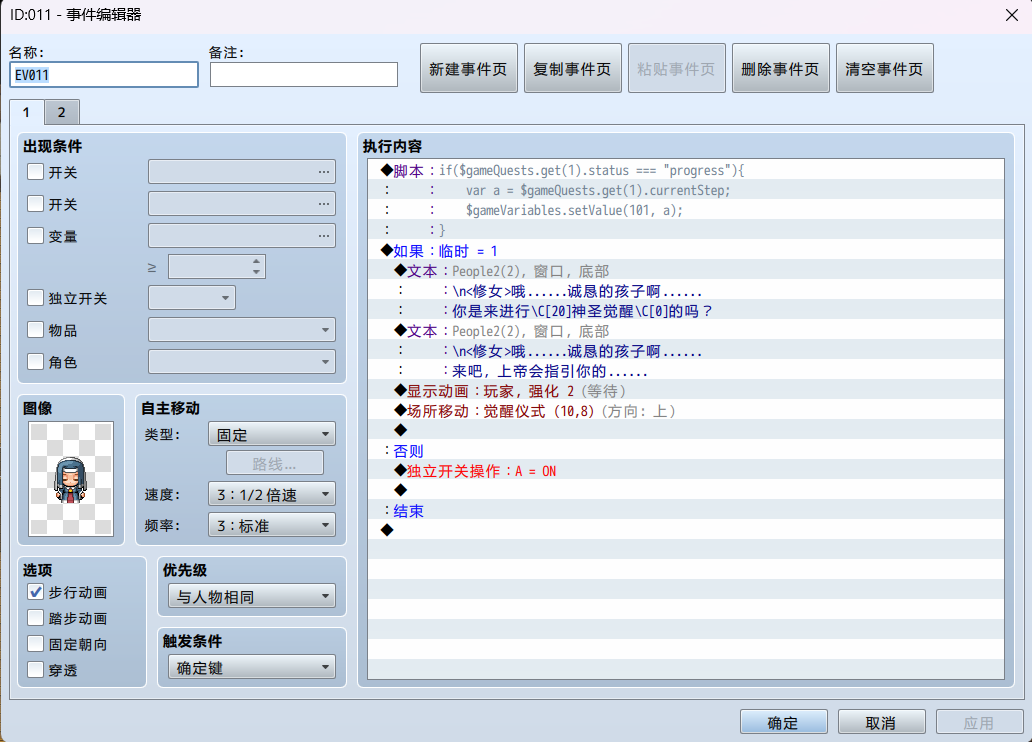Enable the 物品 item condition checkbox
The width and height of the screenshot is (1032, 742).
[36, 329]
